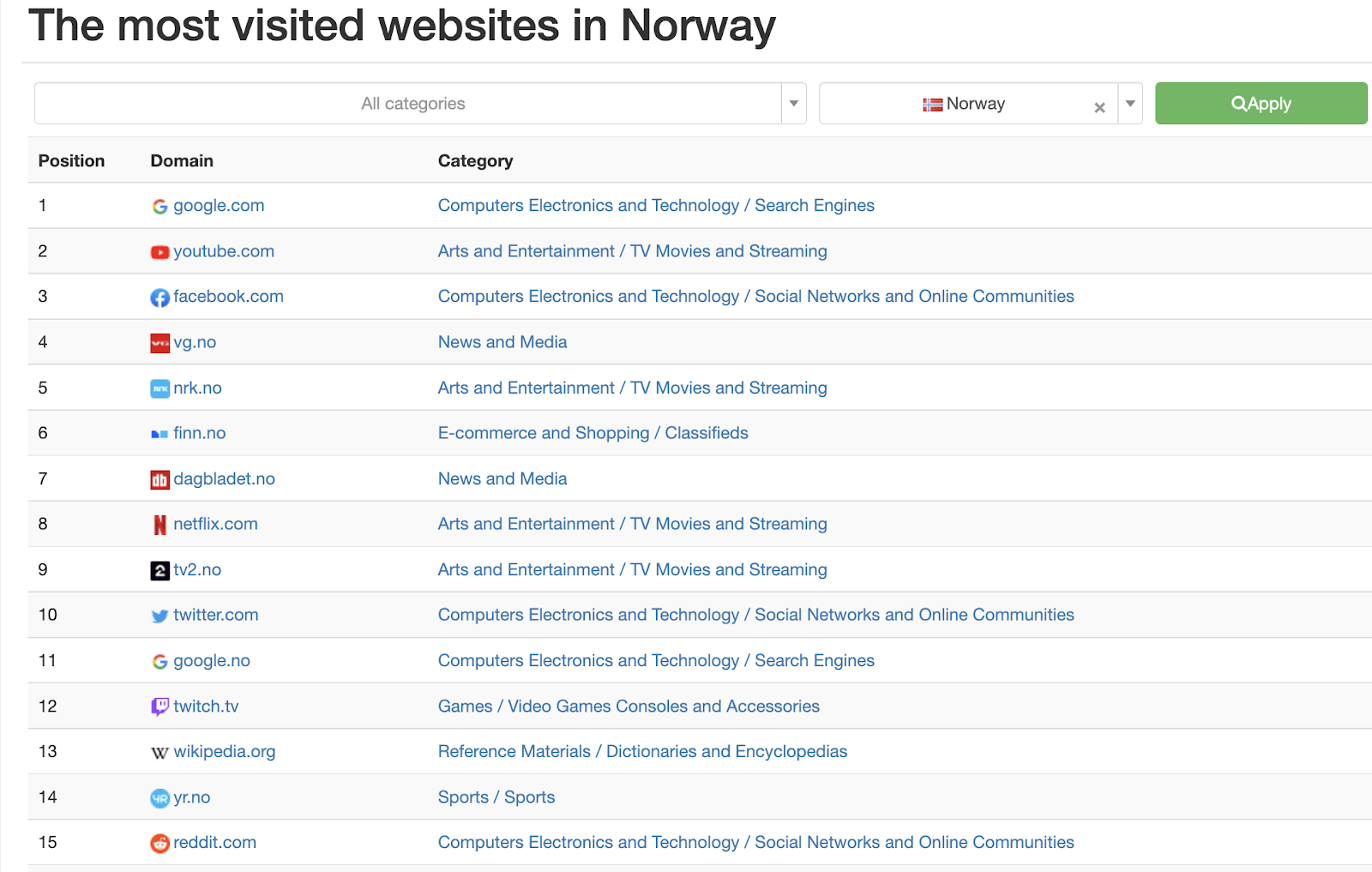Click the Twitter bird icon
Image resolution: width=1372 pixels, height=872 pixels.
pyautogui.click(x=159, y=616)
